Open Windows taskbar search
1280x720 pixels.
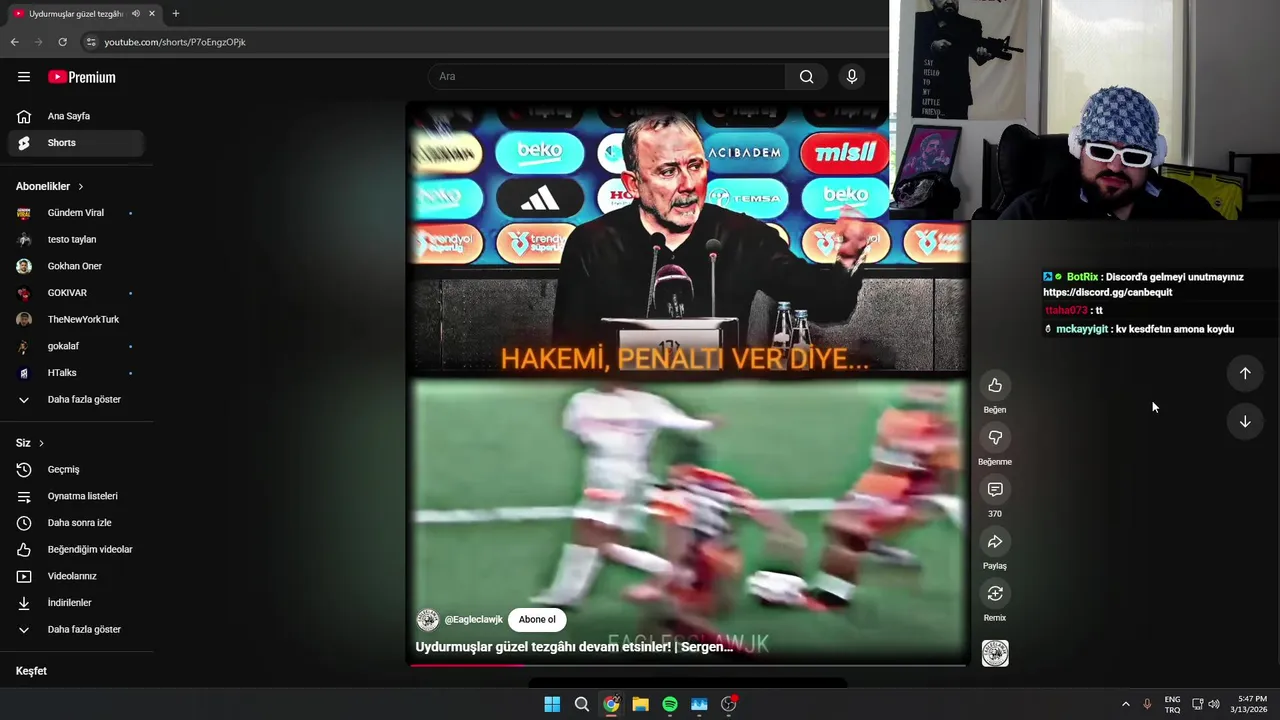click(581, 704)
